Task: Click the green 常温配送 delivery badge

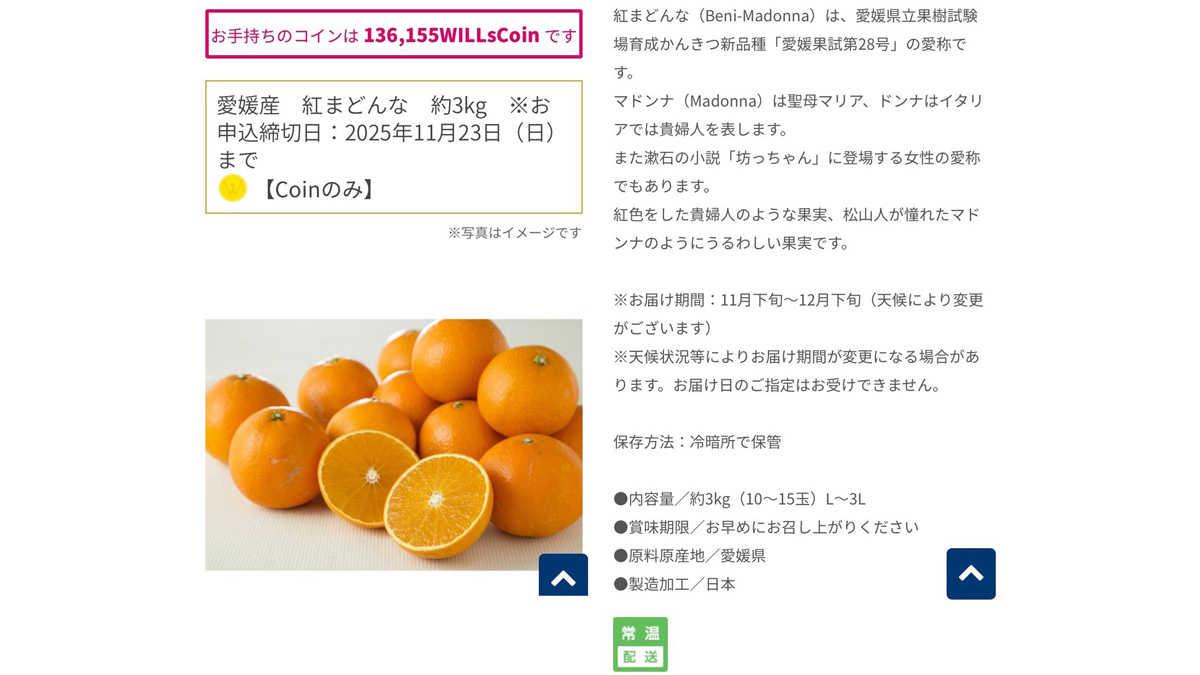Action: (640, 644)
